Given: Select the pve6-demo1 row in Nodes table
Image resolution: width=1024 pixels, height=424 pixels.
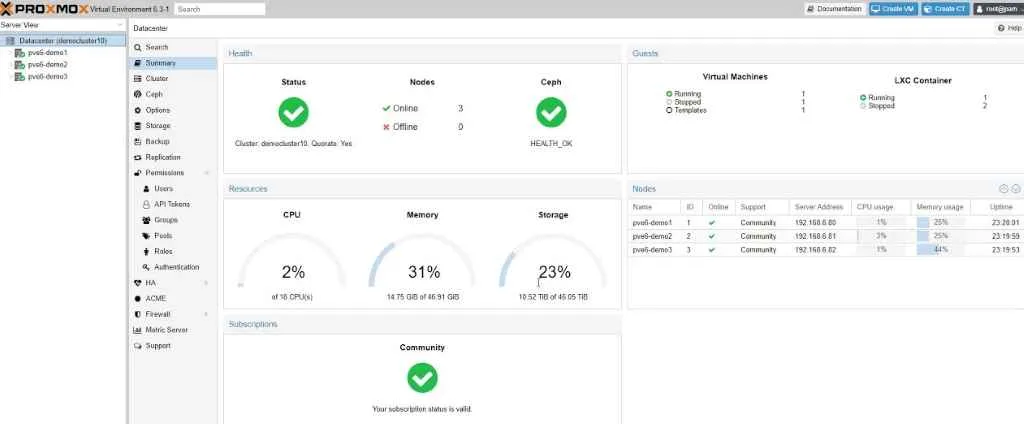Looking at the screenshot, I should click(x=825, y=222).
